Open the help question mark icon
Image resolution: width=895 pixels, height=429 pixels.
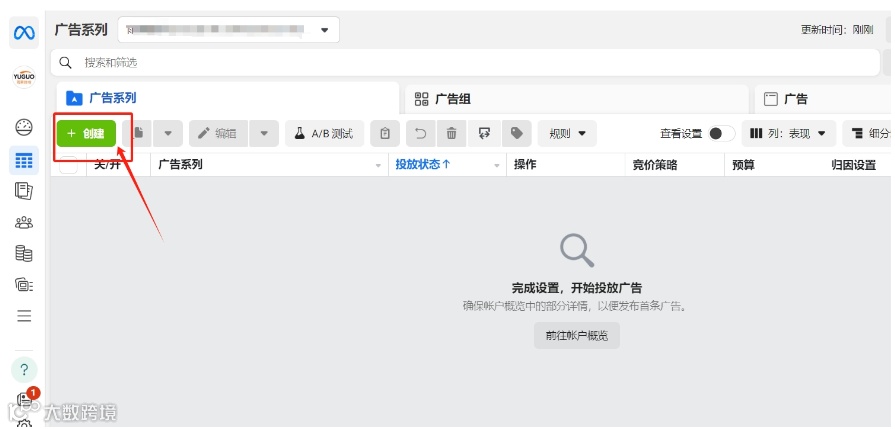pos(24,370)
